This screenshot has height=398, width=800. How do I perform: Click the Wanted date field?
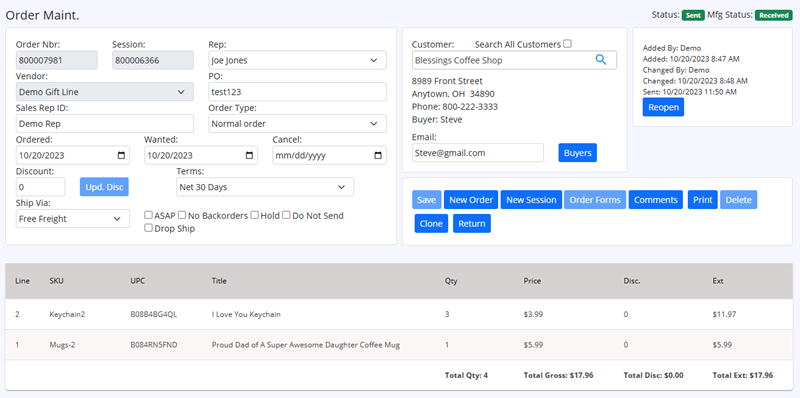point(201,155)
